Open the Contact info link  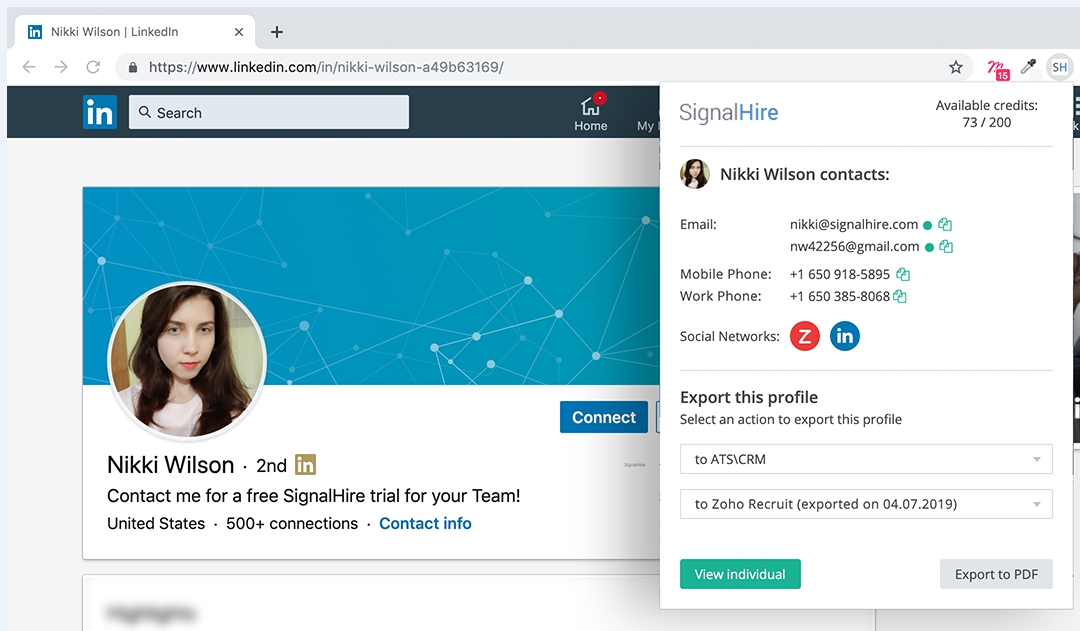(x=425, y=524)
